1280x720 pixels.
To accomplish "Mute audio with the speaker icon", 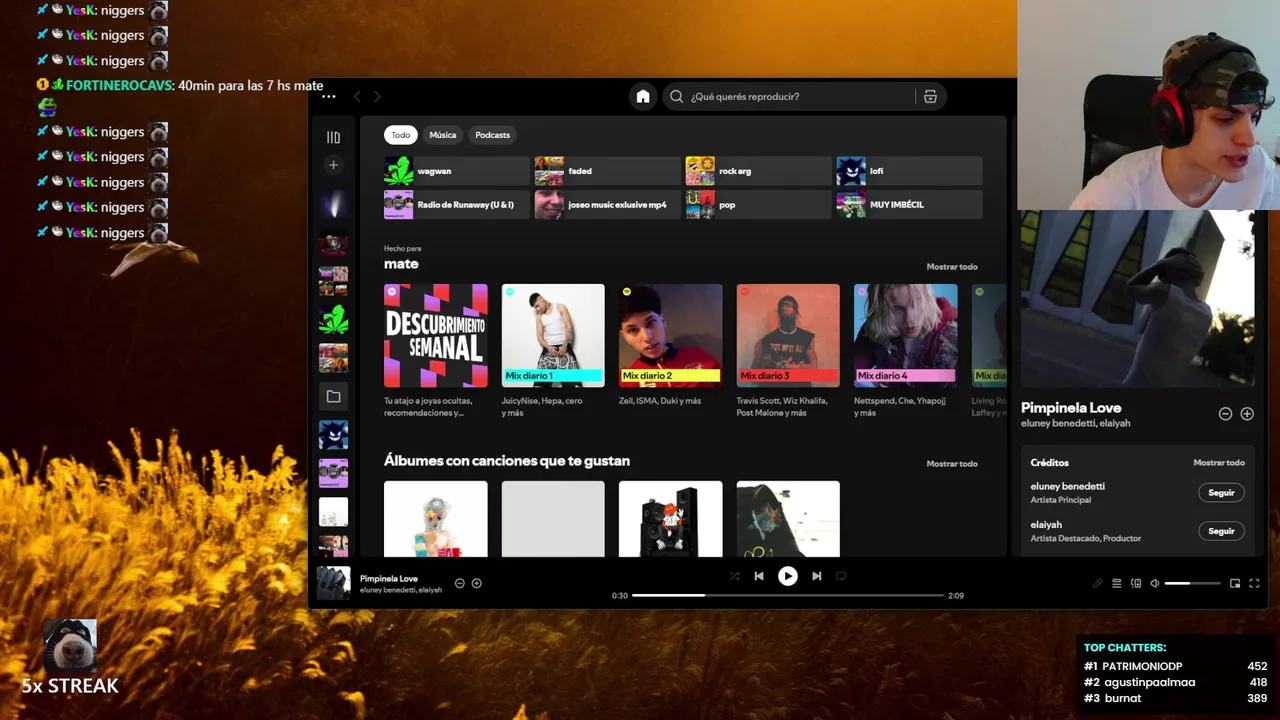I will 1155,583.
